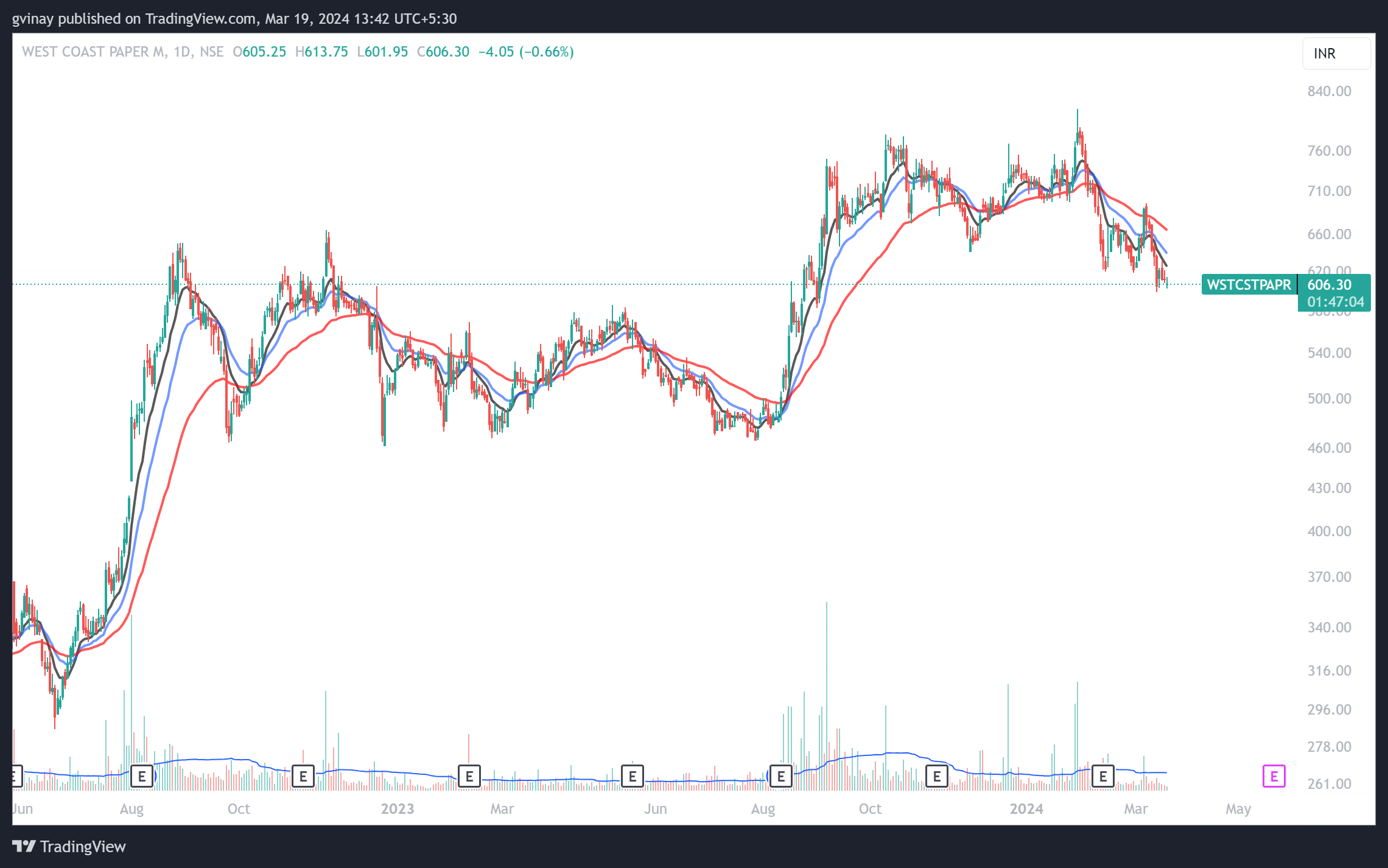1388x868 pixels.
Task: Click earnings E marker between 2024 and Mar labels
Action: click(1103, 776)
